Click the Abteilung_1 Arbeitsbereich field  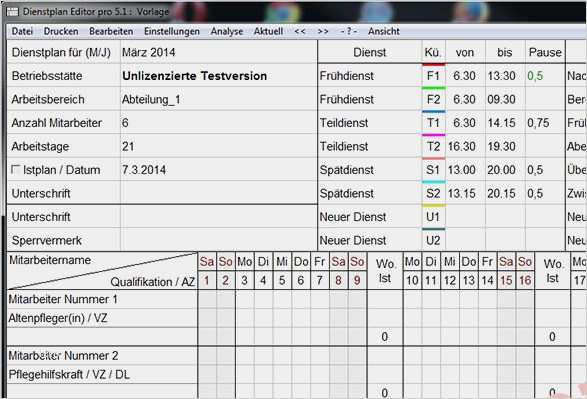[x=219, y=99]
